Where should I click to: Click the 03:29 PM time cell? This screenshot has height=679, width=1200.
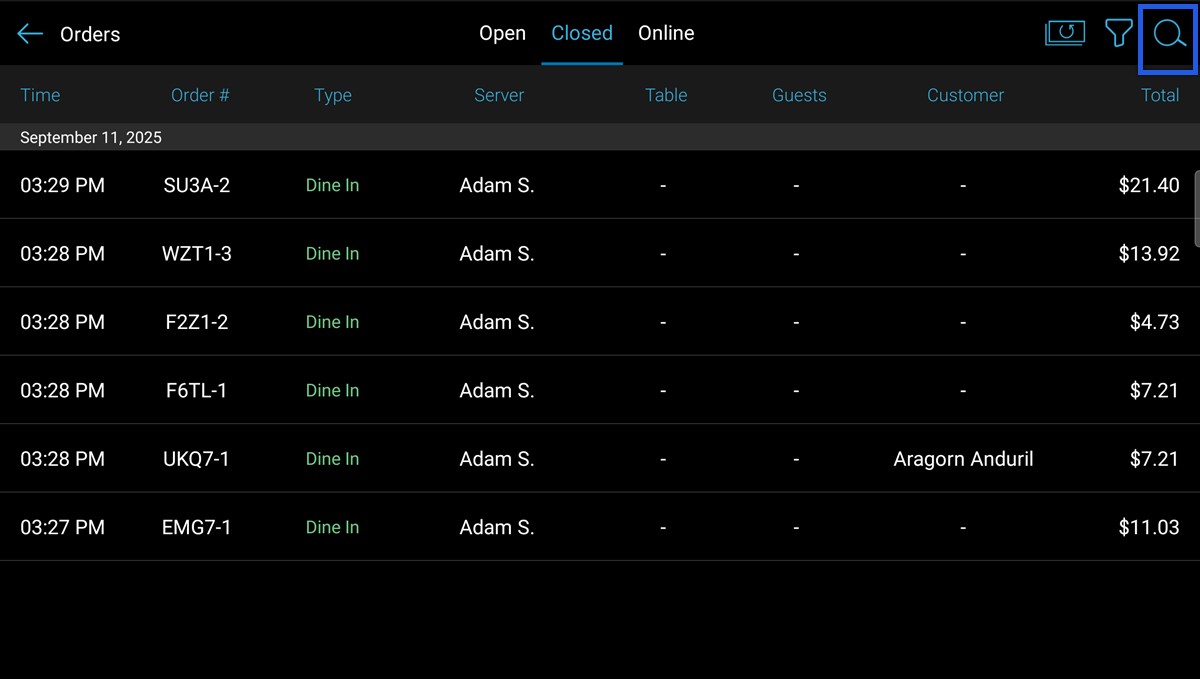click(x=62, y=185)
